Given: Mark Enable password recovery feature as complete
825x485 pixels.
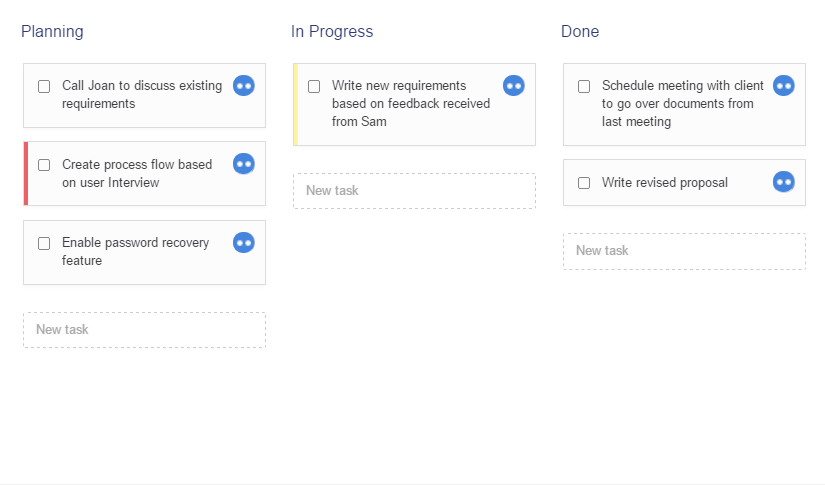Looking at the screenshot, I should [44, 243].
